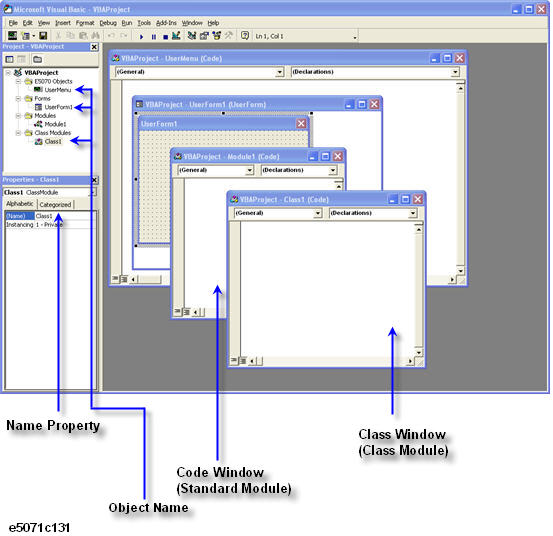Screen dimensions: 553x536
Task: Click Procedure View button in Class1 window
Action: click(234, 361)
